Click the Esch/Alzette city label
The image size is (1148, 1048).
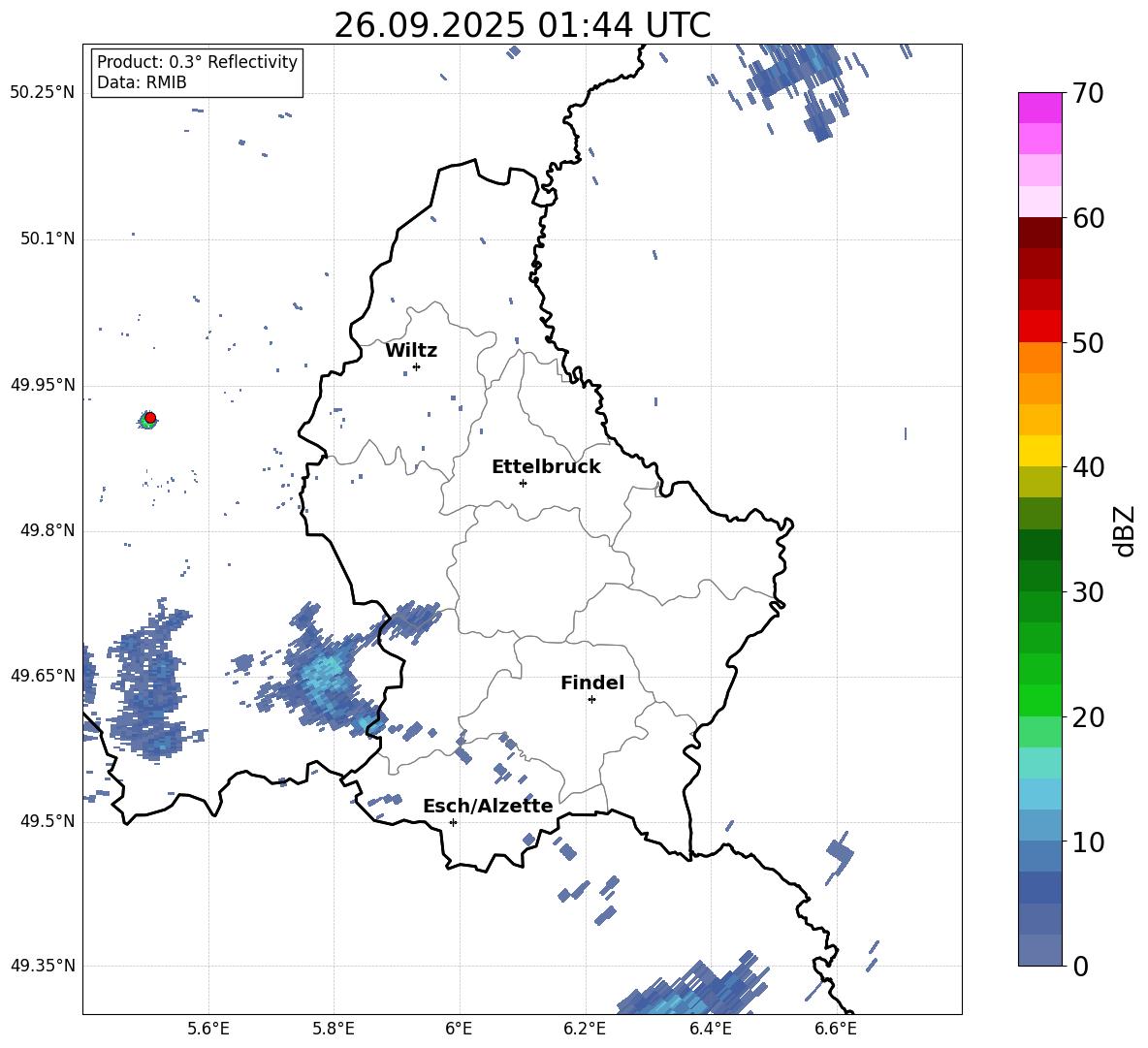(x=489, y=806)
